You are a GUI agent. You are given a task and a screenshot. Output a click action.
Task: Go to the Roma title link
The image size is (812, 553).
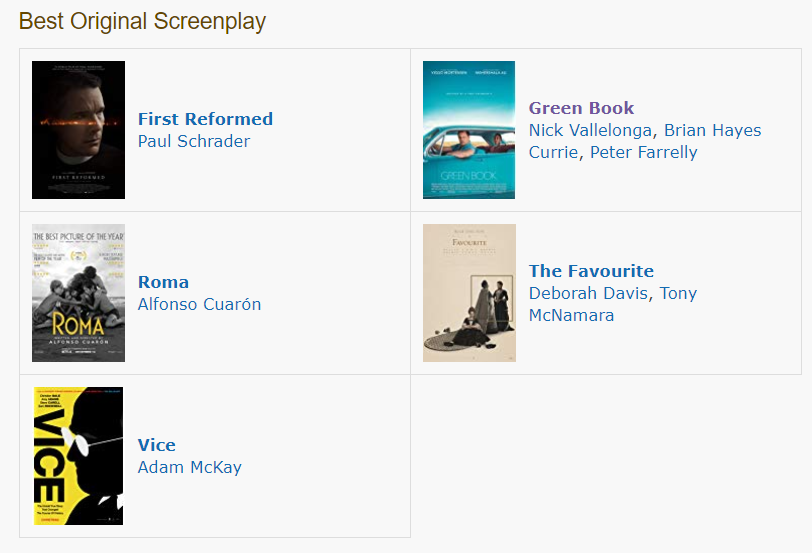tap(163, 282)
